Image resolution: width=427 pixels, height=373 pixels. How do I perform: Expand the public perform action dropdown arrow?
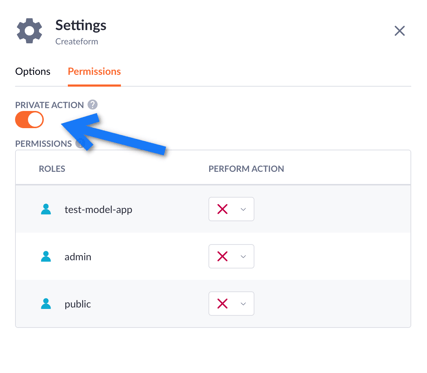coord(243,304)
